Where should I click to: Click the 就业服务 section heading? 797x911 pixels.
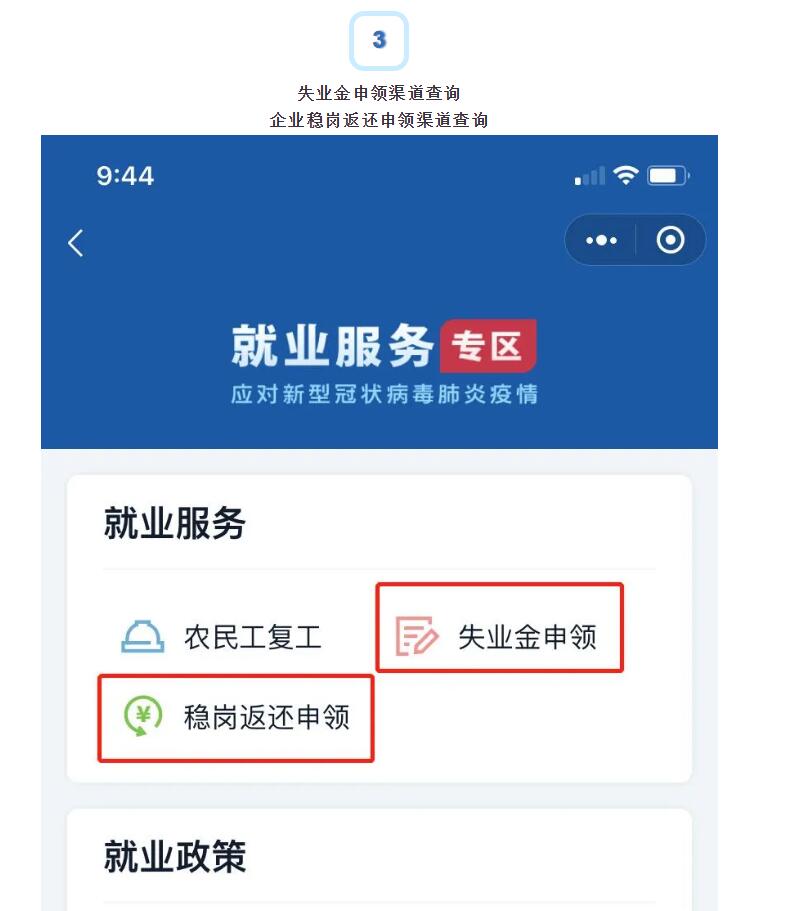(x=174, y=523)
